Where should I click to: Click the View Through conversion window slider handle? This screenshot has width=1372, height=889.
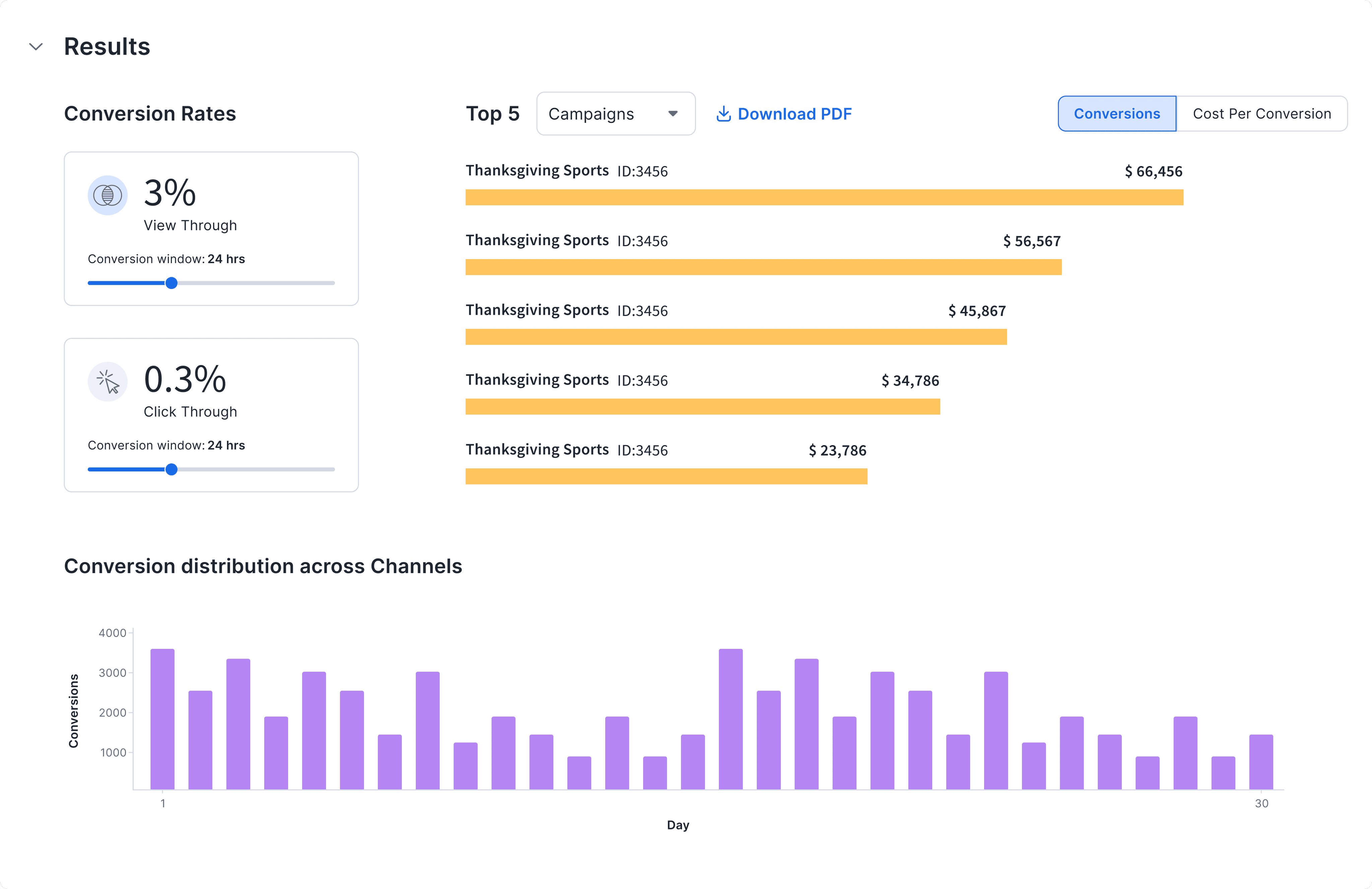pos(171,283)
